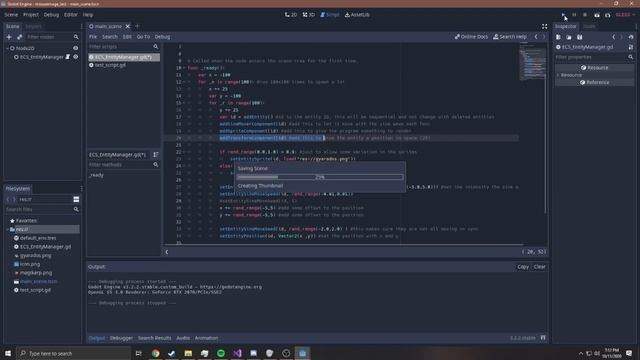This screenshot has height=360, width=640.
Task: Select test_script.gd in script list
Action: [x=110, y=65]
